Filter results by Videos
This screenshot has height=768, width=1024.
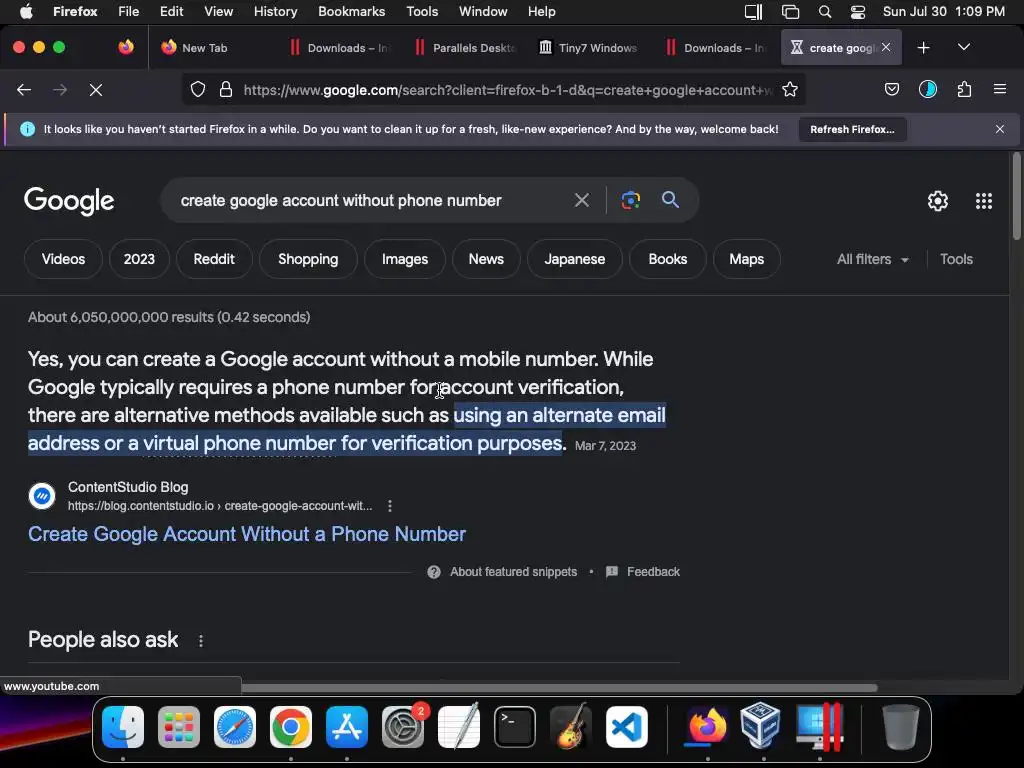[x=63, y=259]
